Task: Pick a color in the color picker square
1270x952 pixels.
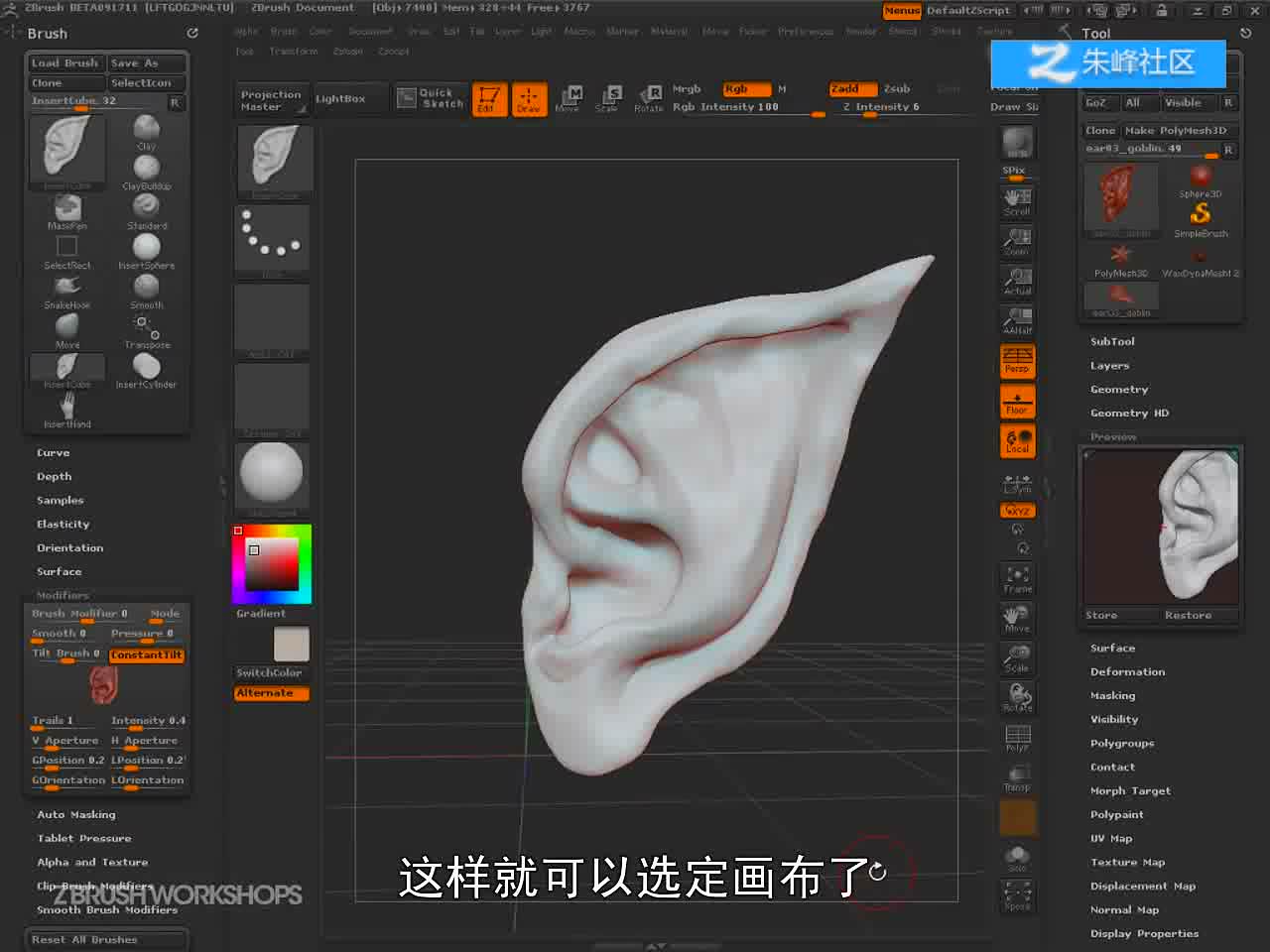Action: click(x=272, y=564)
